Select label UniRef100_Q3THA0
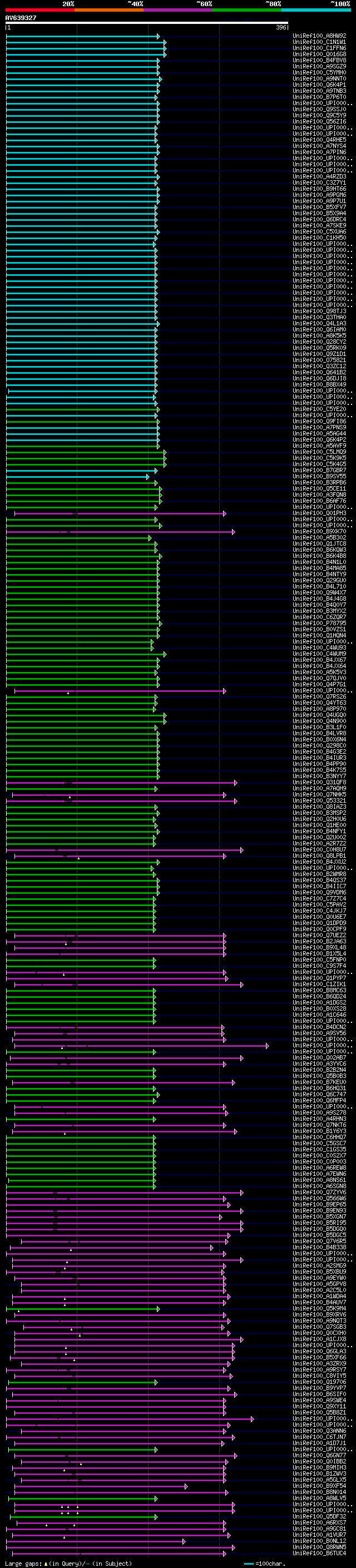The image size is (356, 1568). click(319, 317)
